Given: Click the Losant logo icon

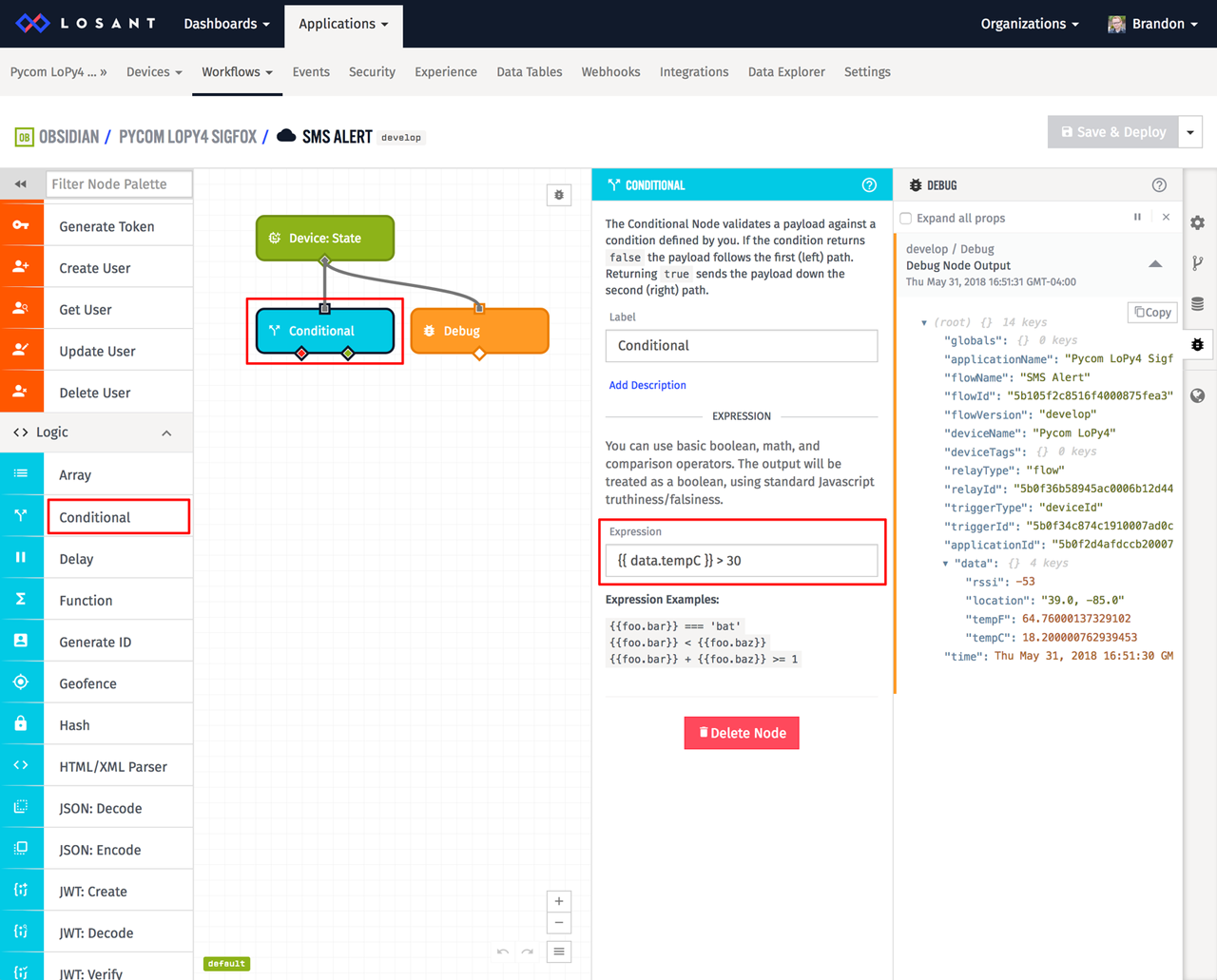Looking at the screenshot, I should [32, 23].
